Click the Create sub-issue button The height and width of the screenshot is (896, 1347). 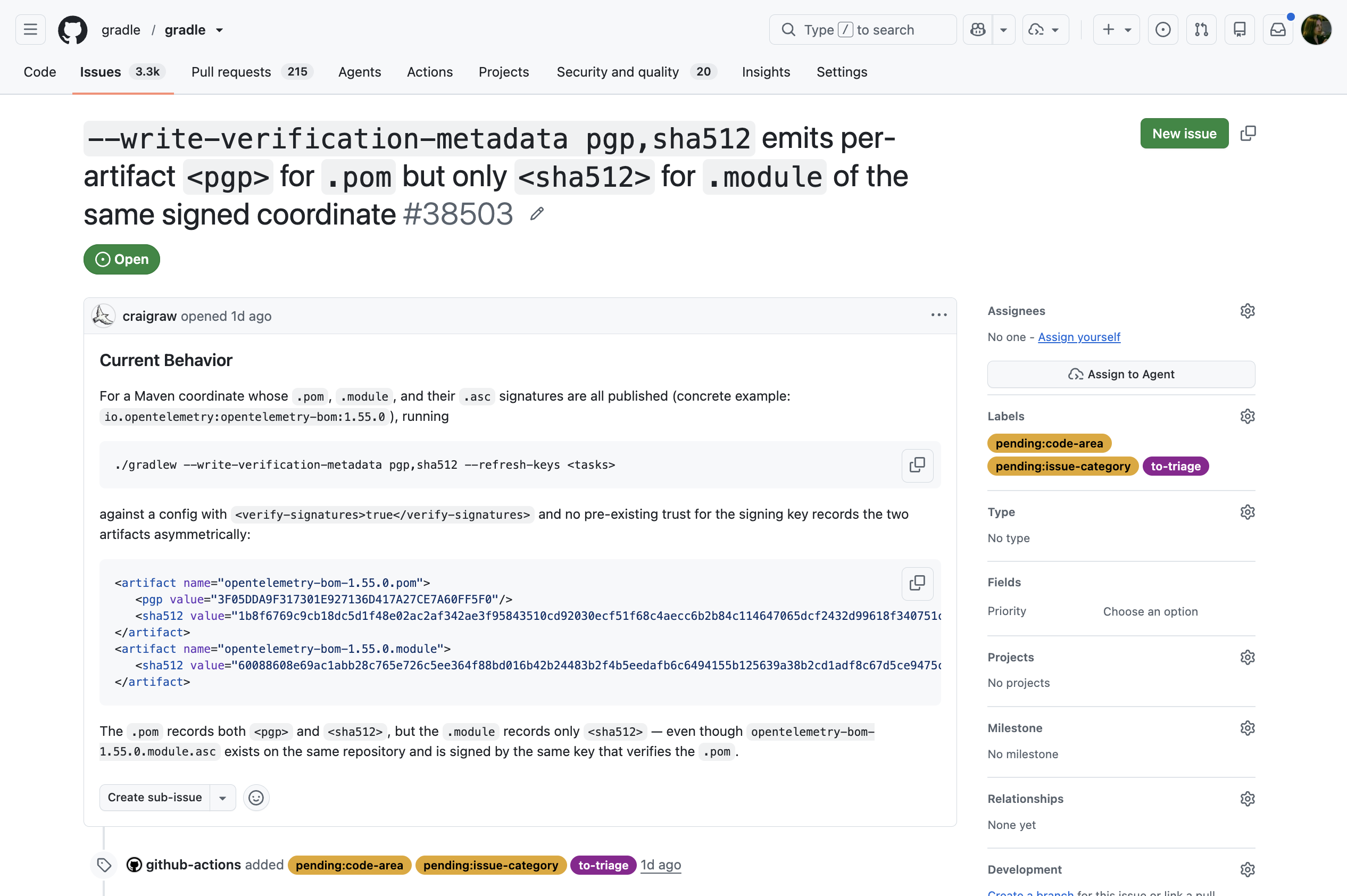(x=155, y=797)
